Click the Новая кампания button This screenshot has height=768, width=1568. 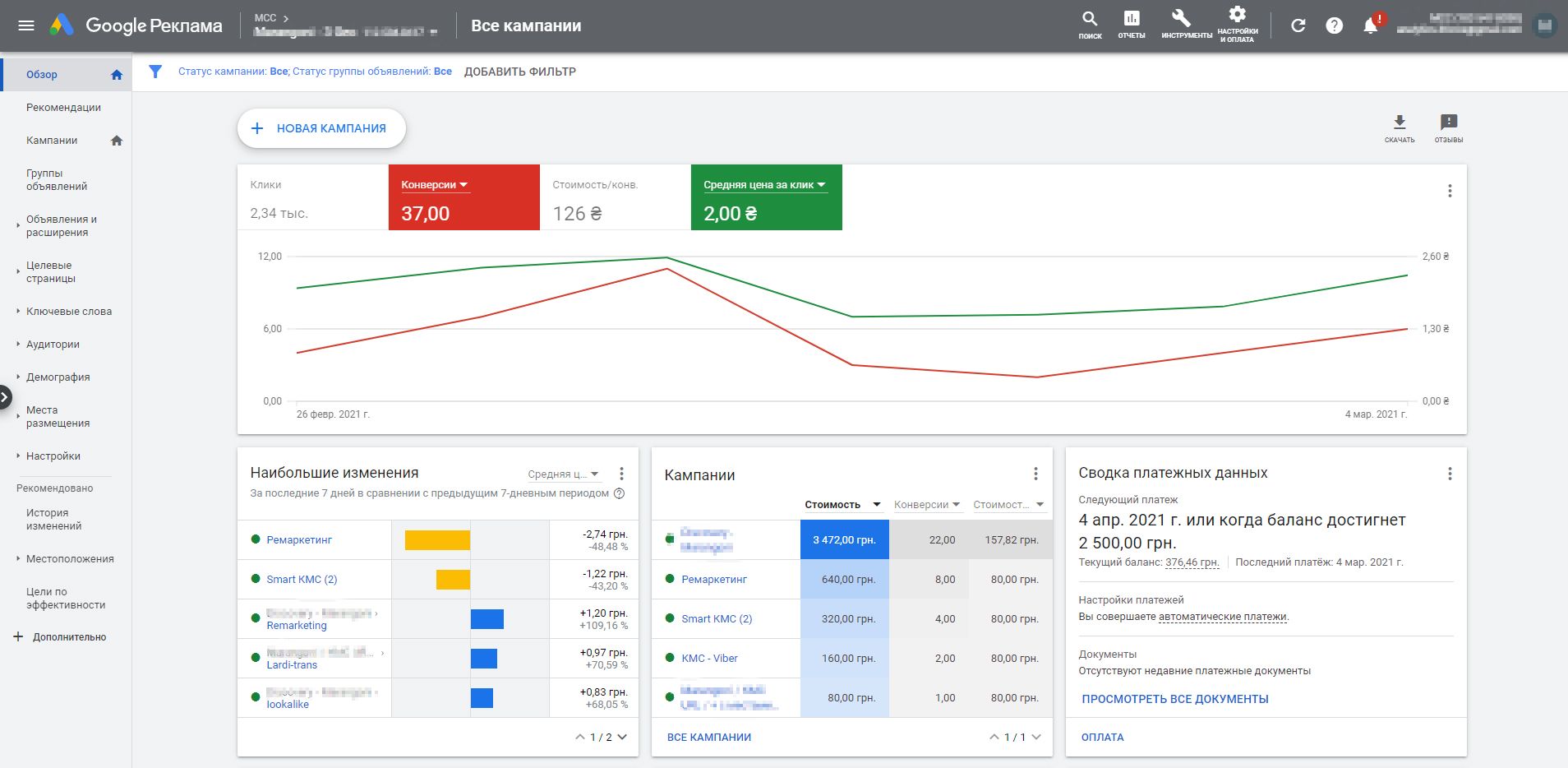[x=321, y=128]
